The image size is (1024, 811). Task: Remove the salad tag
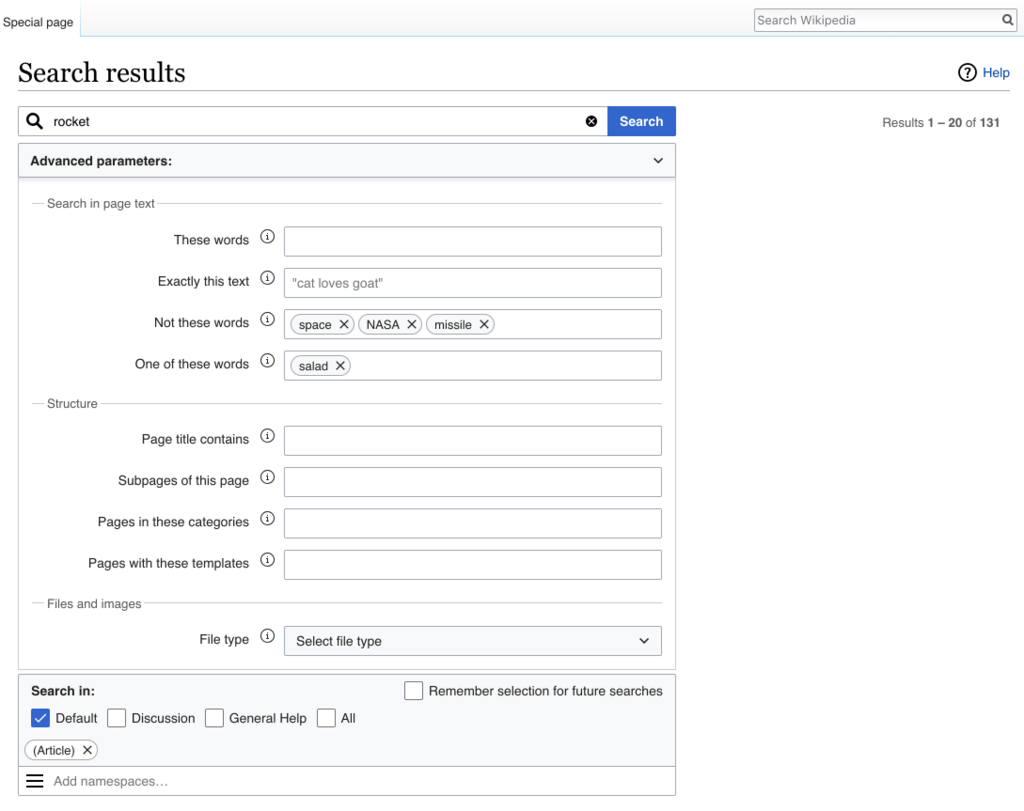click(x=340, y=366)
